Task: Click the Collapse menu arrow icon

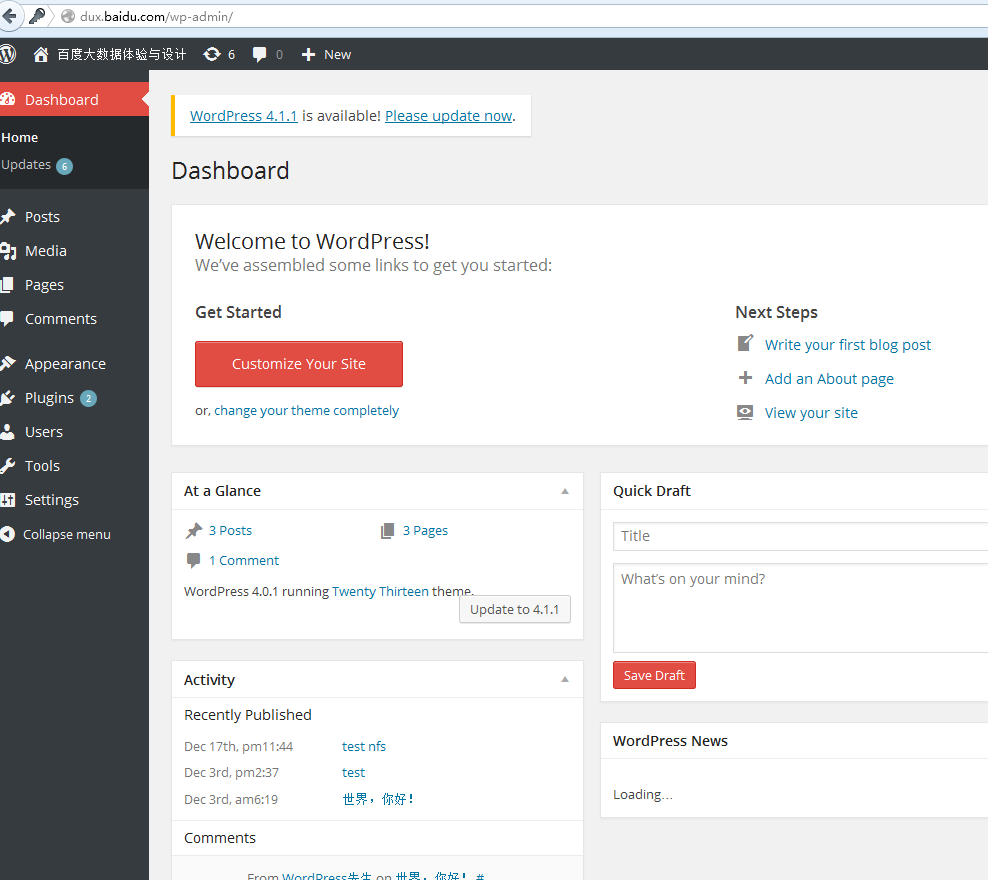Action: click(8, 534)
